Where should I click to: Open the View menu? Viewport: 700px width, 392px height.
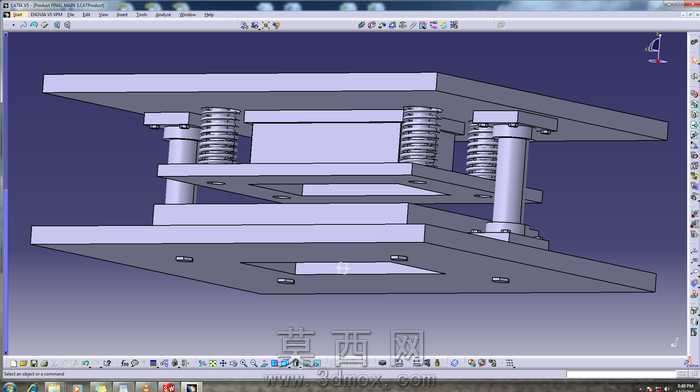(104, 15)
